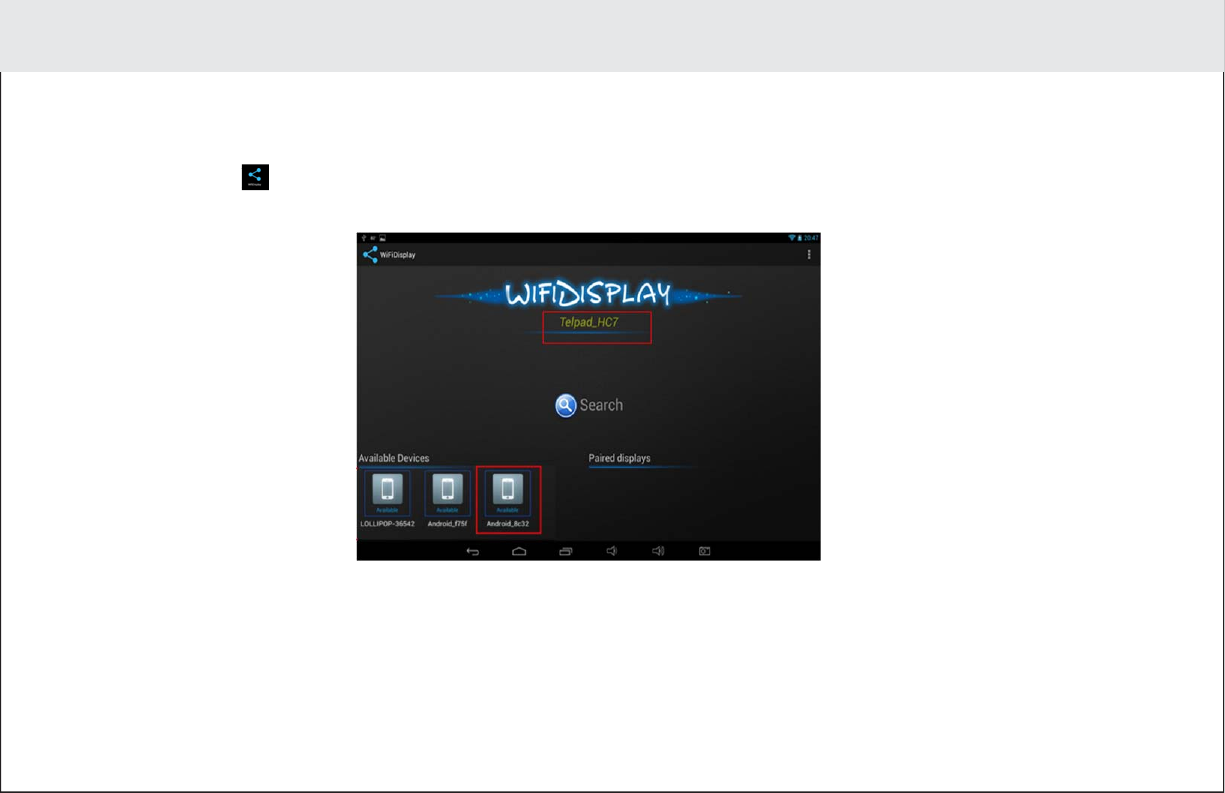Open the three-dot overflow menu
The height and width of the screenshot is (793, 1225).
click(808, 255)
